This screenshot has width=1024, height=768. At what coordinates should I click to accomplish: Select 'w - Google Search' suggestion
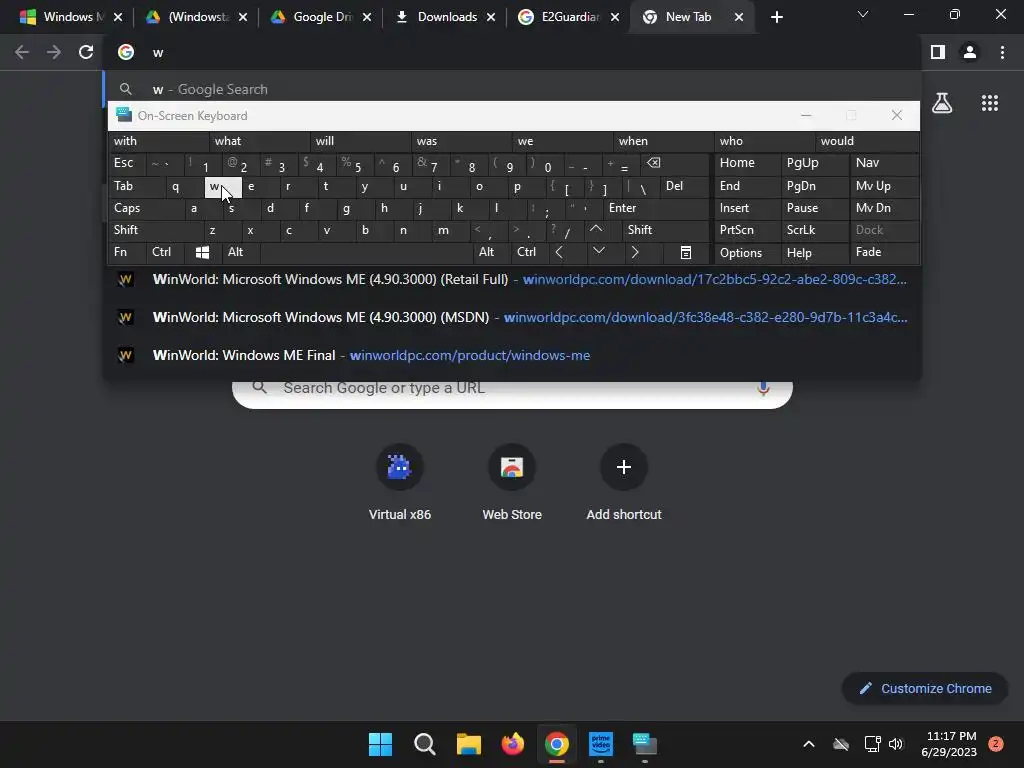pyautogui.click(x=513, y=89)
